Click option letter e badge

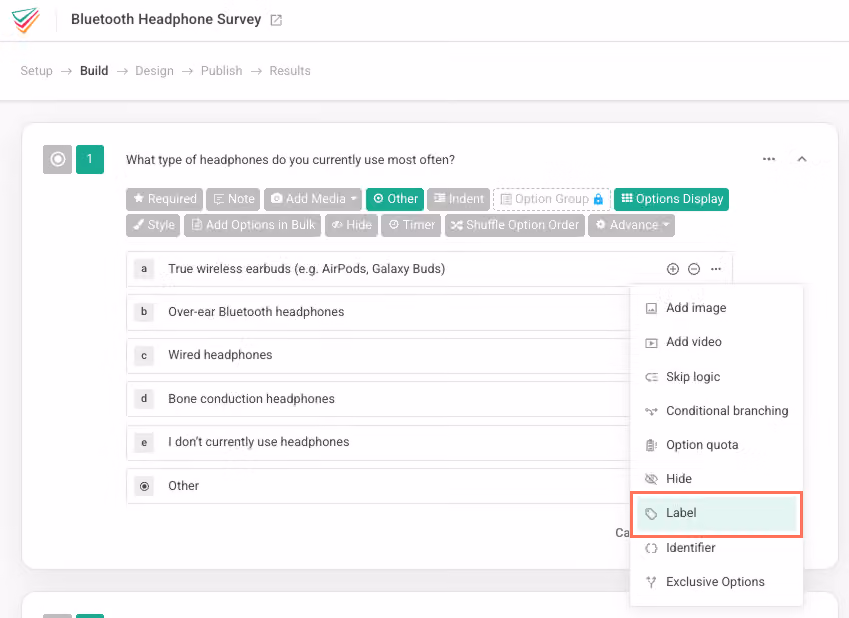coord(144,443)
